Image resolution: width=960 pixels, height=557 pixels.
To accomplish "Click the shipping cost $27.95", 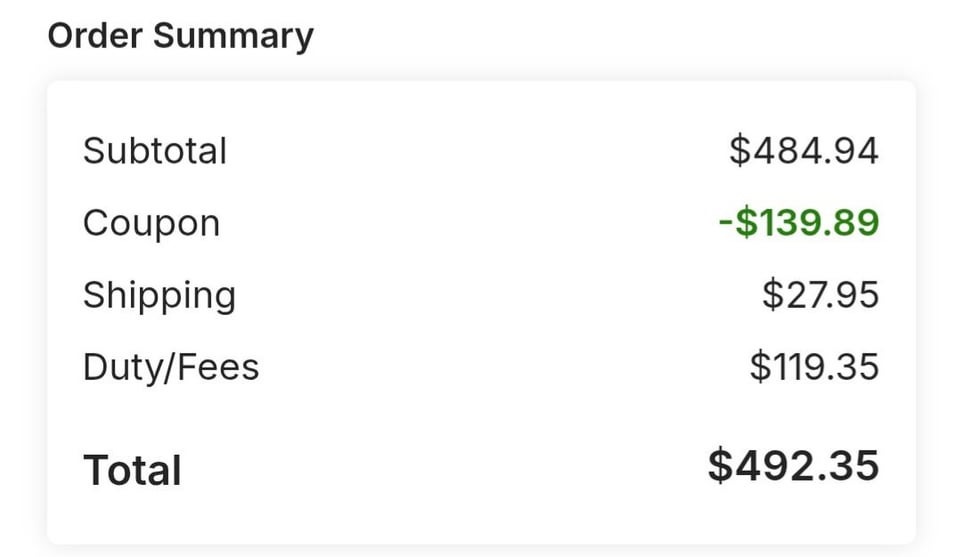I will click(820, 295).
